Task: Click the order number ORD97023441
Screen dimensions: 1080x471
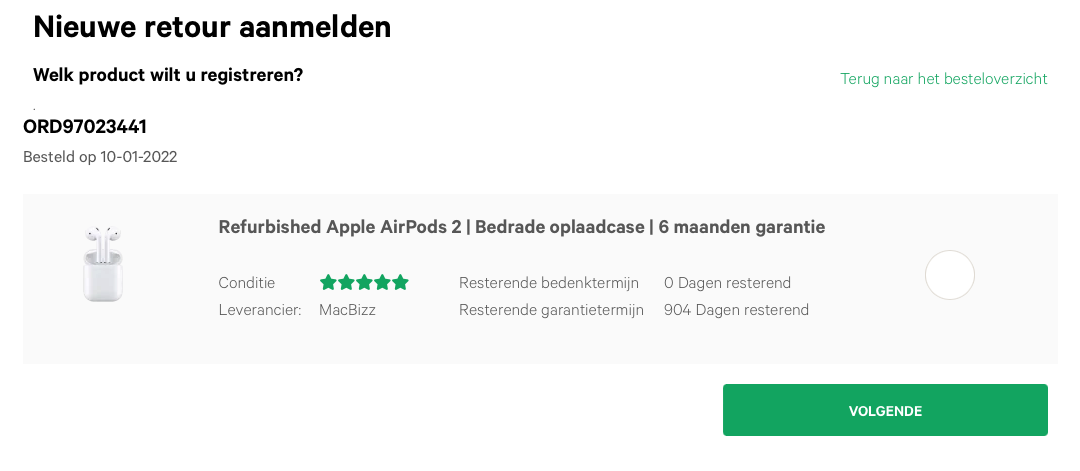Action: click(x=85, y=127)
